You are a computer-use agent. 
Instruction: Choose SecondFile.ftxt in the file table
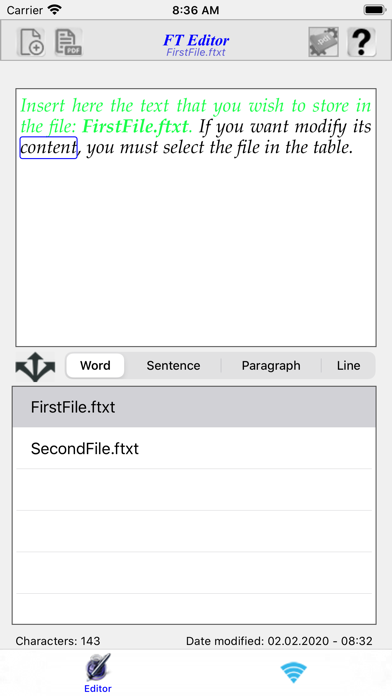pos(194,448)
